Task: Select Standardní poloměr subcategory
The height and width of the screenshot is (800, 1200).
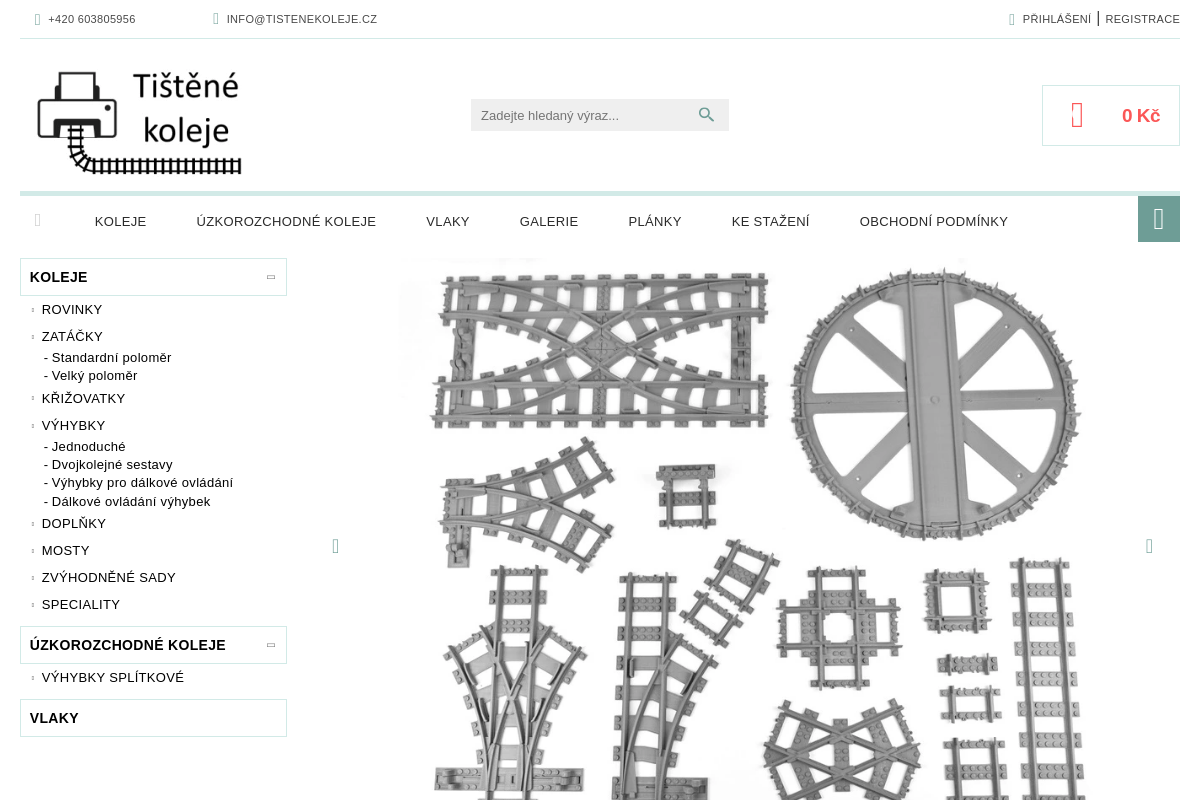Action: [x=108, y=357]
